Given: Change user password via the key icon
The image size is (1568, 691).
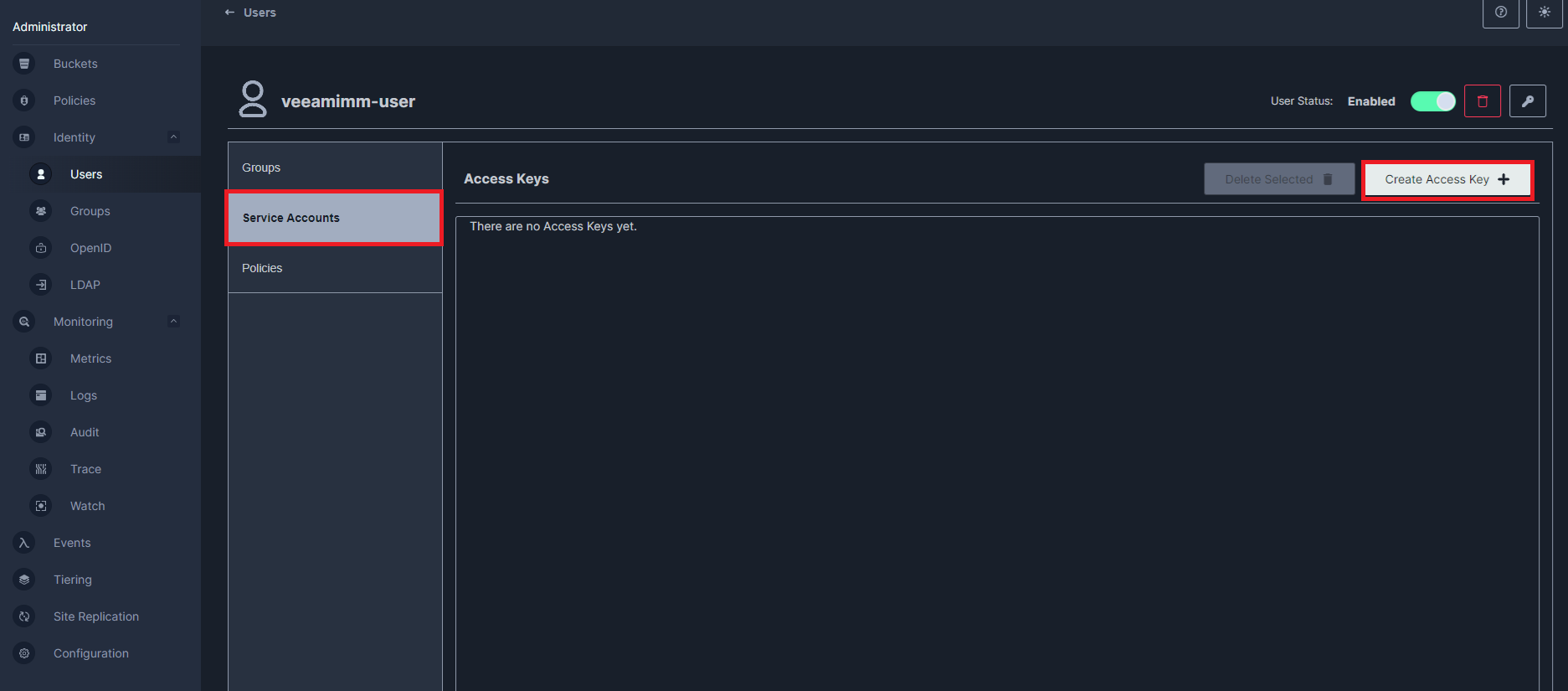Looking at the screenshot, I should (x=1528, y=101).
